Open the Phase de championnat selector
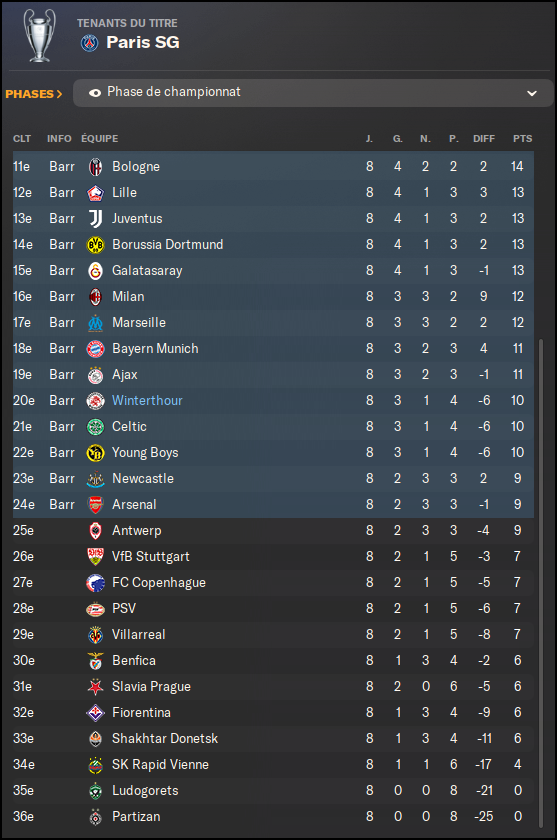 click(x=313, y=93)
